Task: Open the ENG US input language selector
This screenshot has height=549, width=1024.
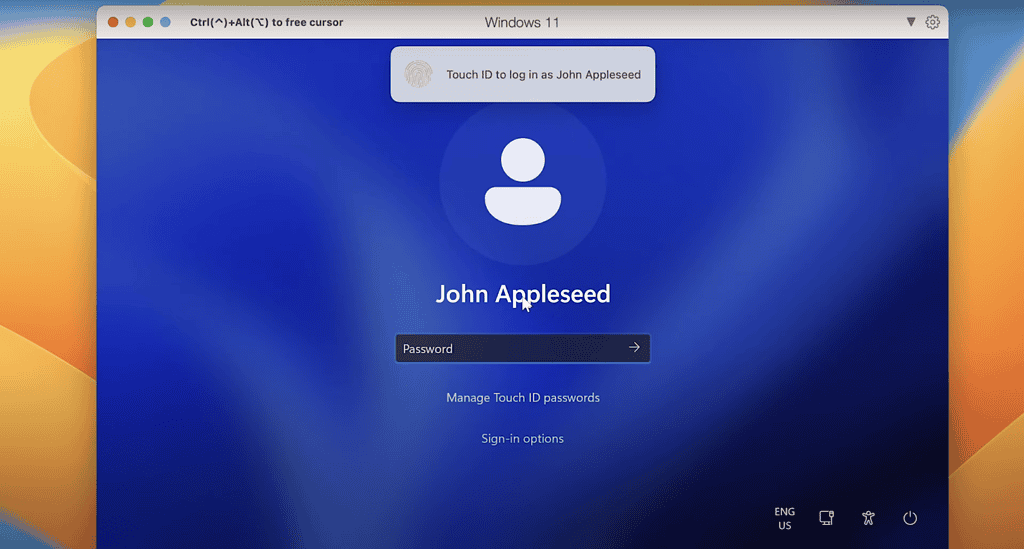Action: [784, 518]
